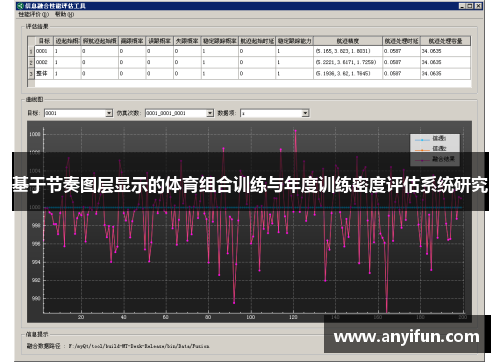This screenshot has width=500, height=362.
Task: Click the 0002 target cell in the table
Action: click(44, 62)
